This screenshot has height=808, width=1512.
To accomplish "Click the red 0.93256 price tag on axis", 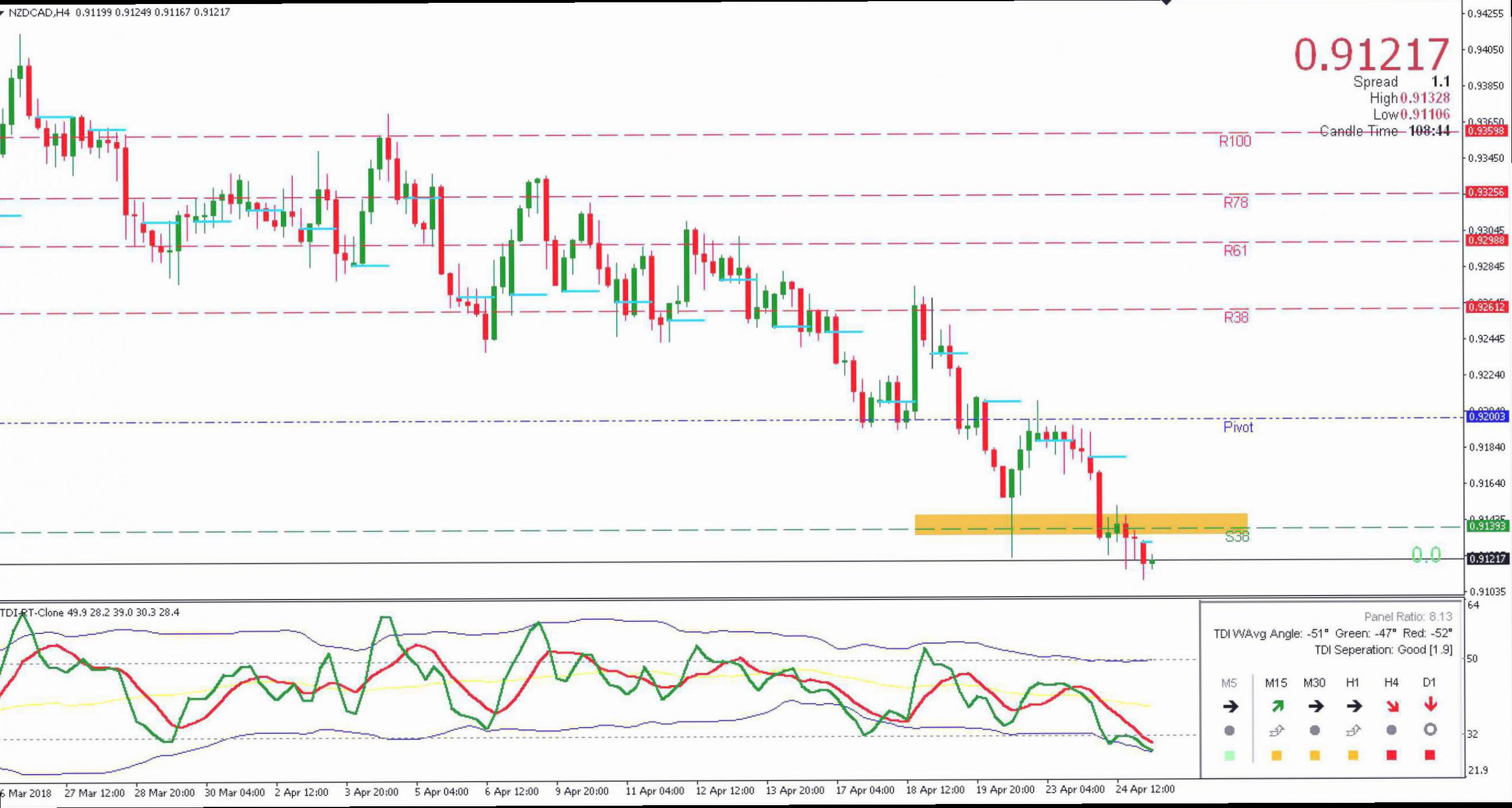I will (1487, 192).
